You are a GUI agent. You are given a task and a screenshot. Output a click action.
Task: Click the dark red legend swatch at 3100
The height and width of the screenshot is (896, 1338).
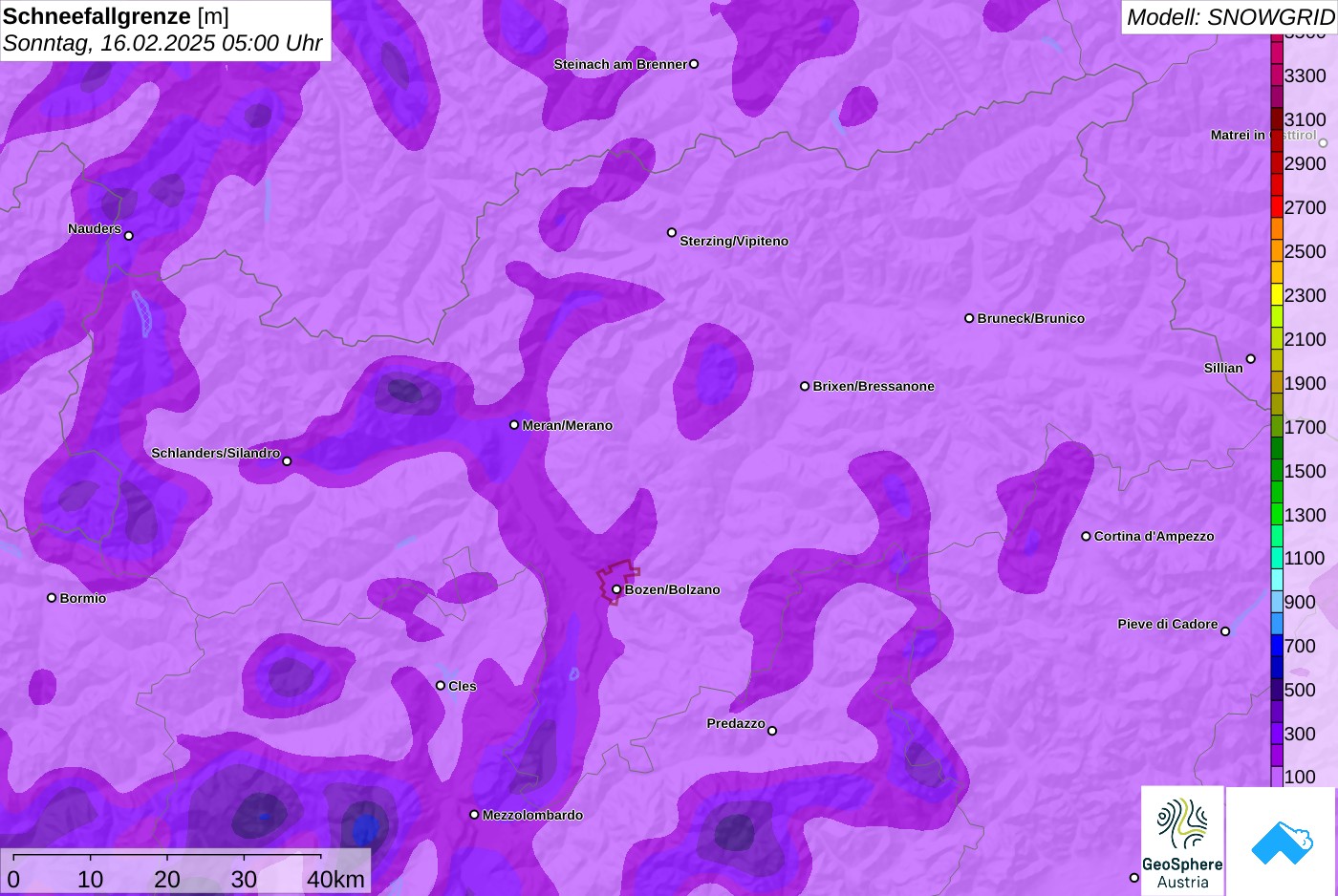pyautogui.click(x=1277, y=119)
